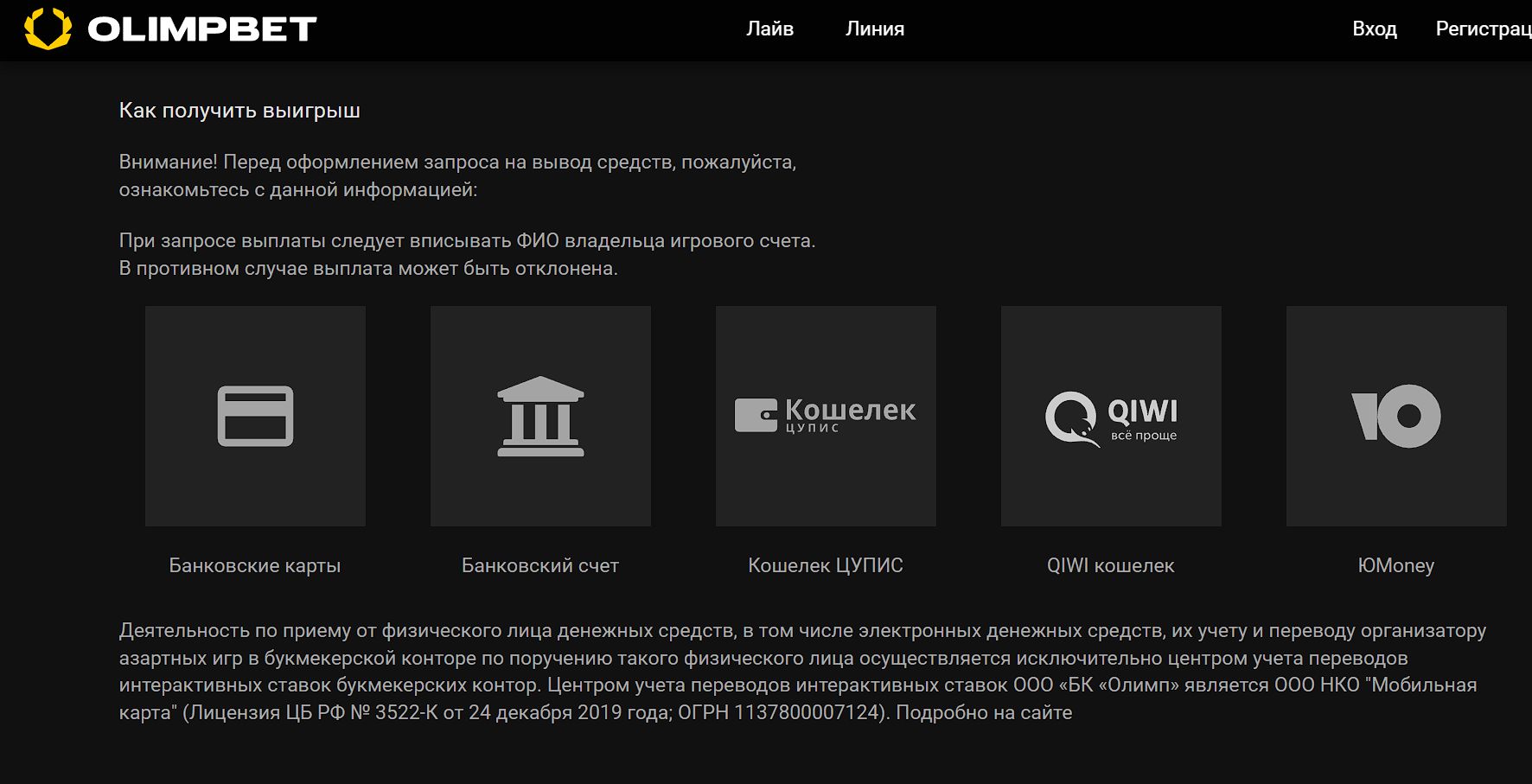Click the Вход login link

1375,29
